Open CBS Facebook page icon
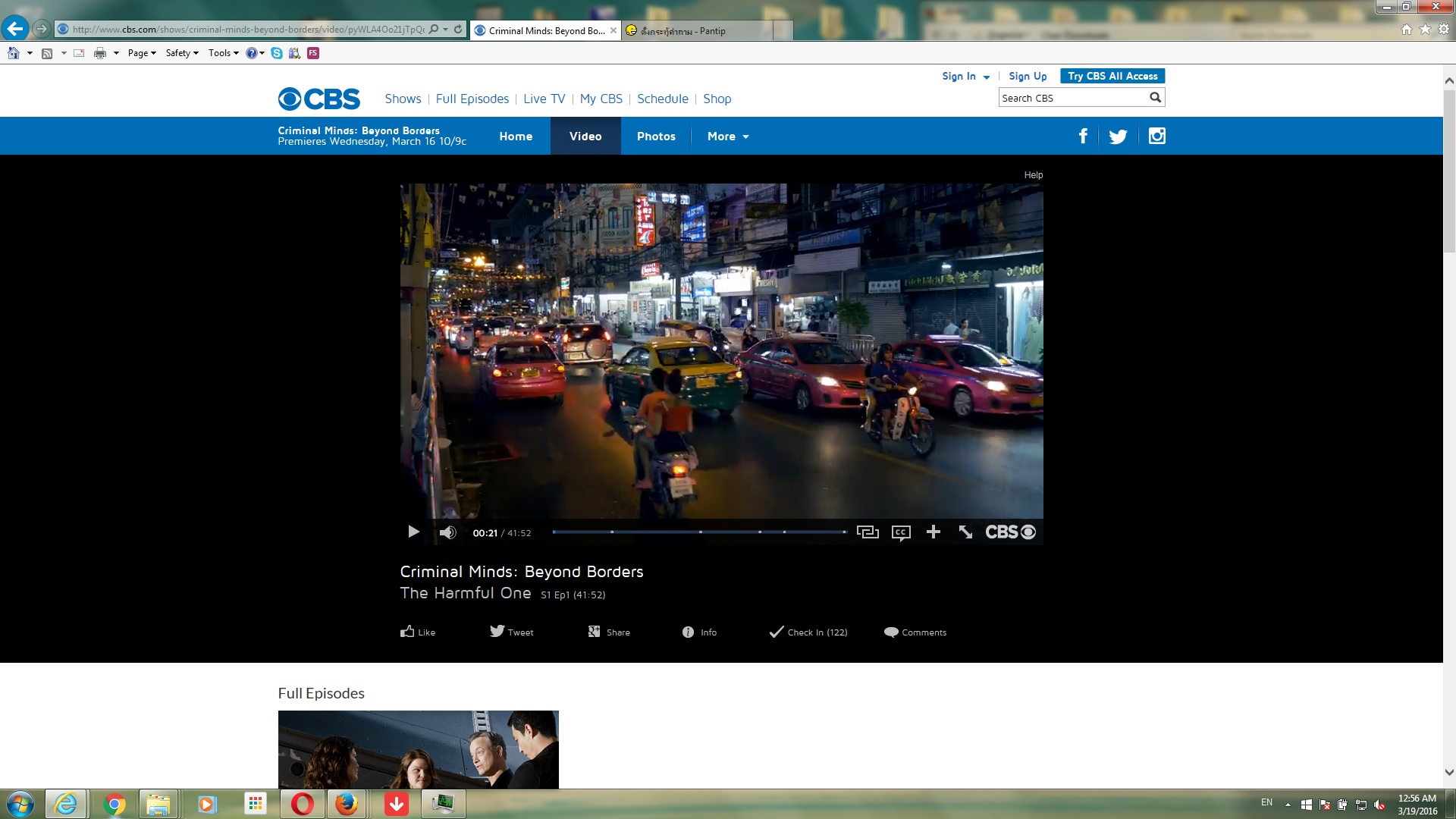Image resolution: width=1456 pixels, height=819 pixels. click(x=1083, y=136)
